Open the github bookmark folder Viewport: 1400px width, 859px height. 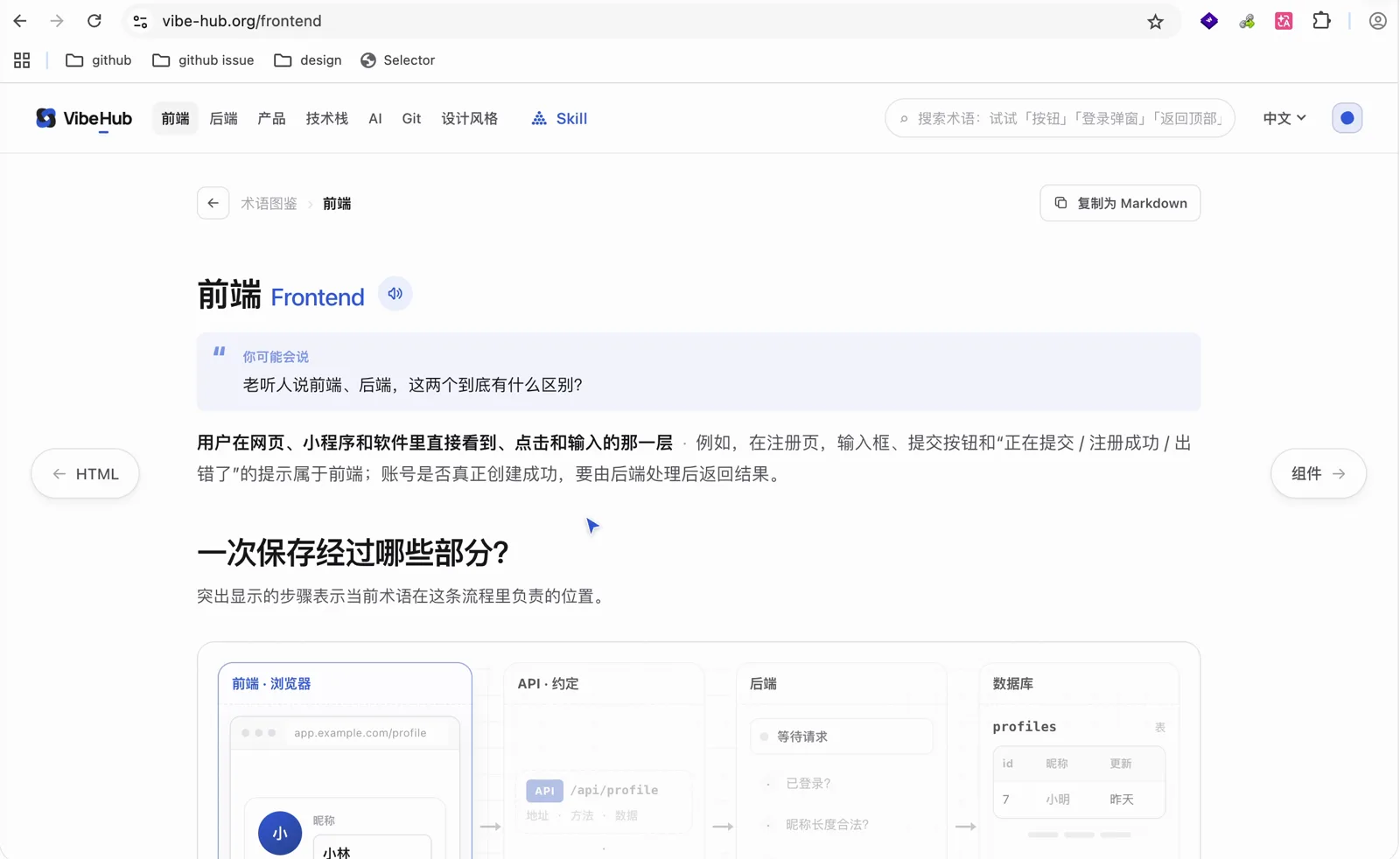(x=99, y=60)
